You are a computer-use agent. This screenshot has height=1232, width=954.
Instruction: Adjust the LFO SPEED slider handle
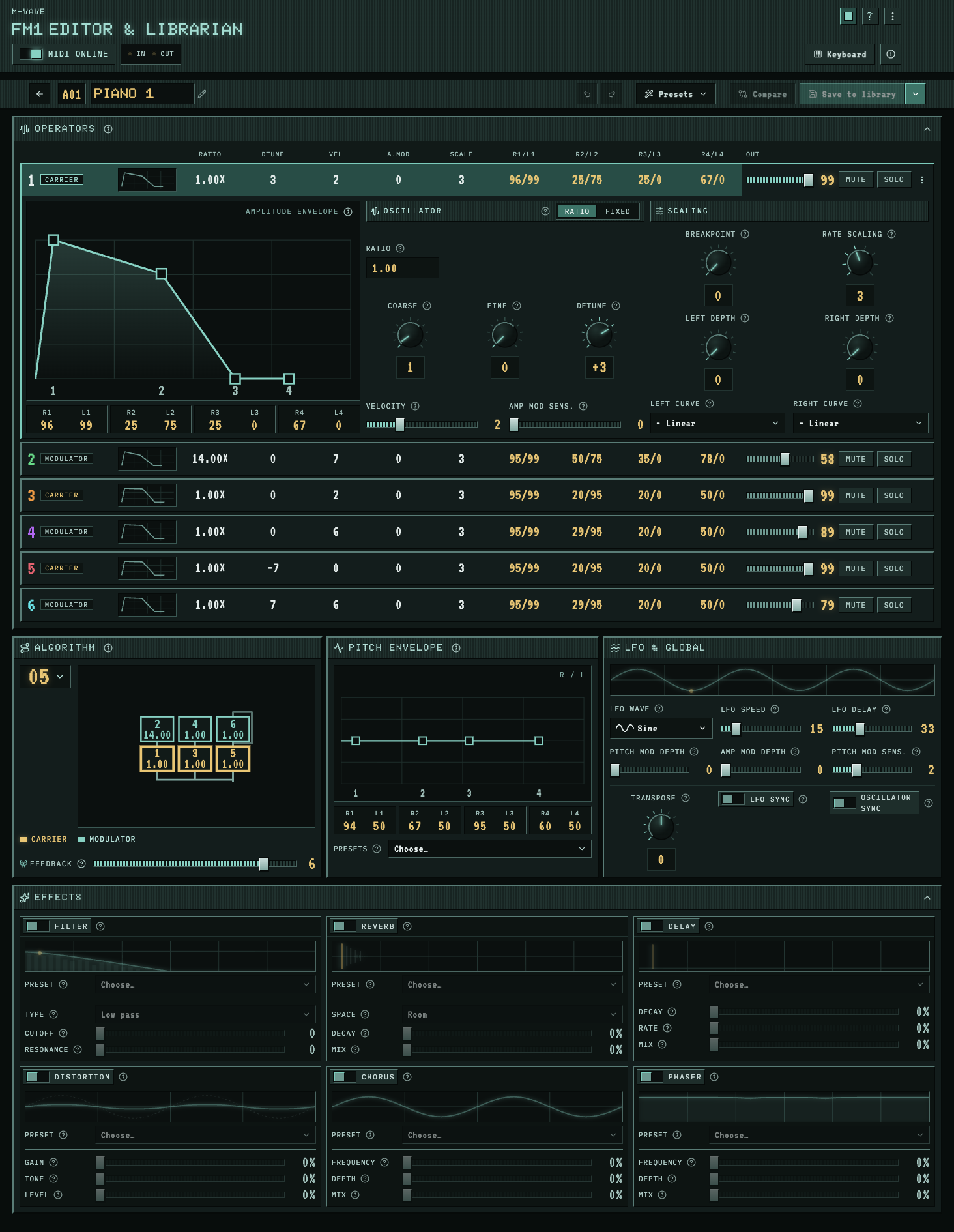coord(736,729)
